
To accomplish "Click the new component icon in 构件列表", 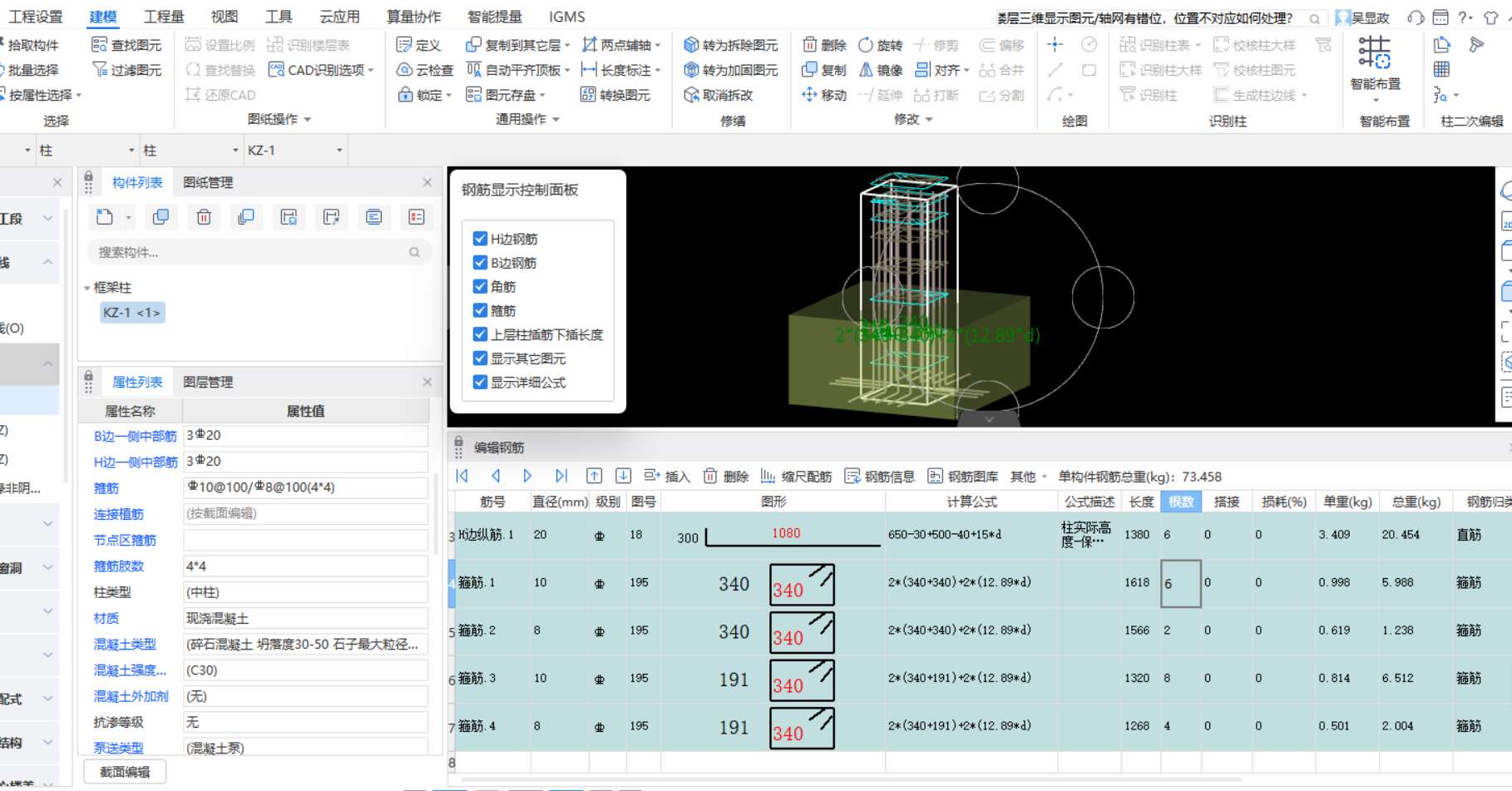I will (104, 217).
